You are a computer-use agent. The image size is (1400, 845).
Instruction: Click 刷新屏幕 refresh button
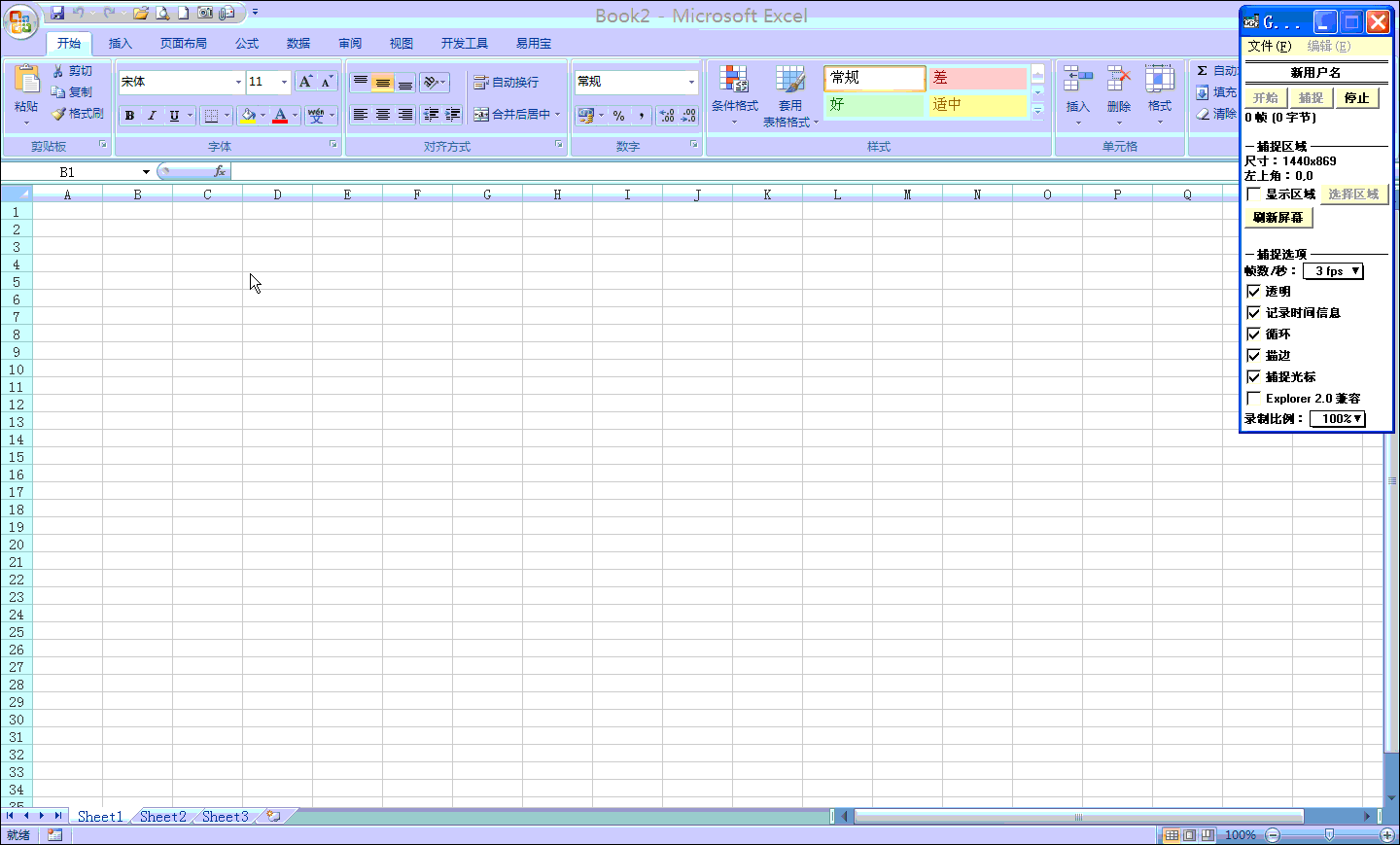tap(1278, 218)
